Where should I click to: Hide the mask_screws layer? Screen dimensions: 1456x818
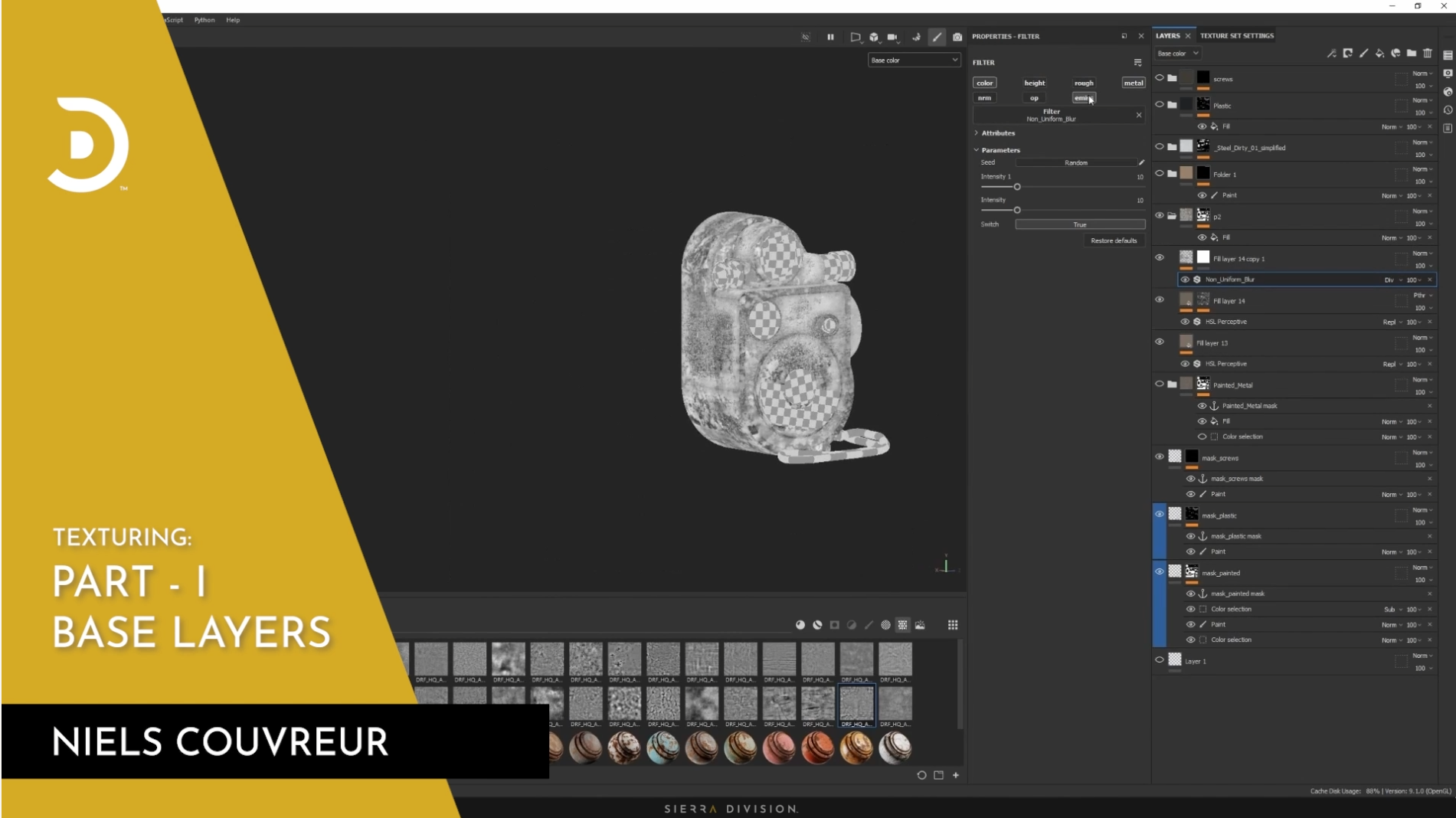click(x=1160, y=457)
